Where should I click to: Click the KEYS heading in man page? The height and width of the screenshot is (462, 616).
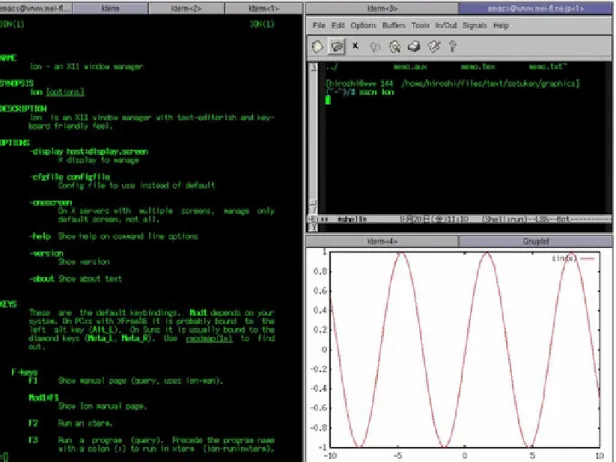8,304
